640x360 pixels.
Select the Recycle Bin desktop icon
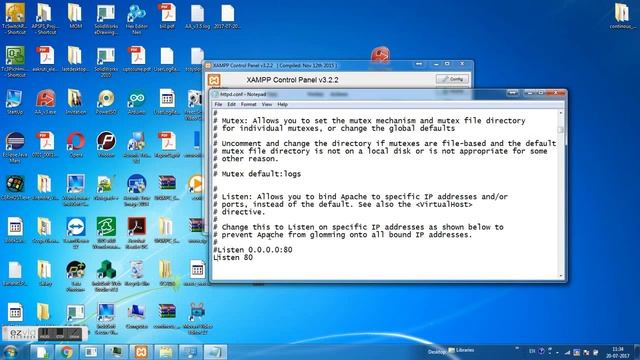click(x=136, y=273)
